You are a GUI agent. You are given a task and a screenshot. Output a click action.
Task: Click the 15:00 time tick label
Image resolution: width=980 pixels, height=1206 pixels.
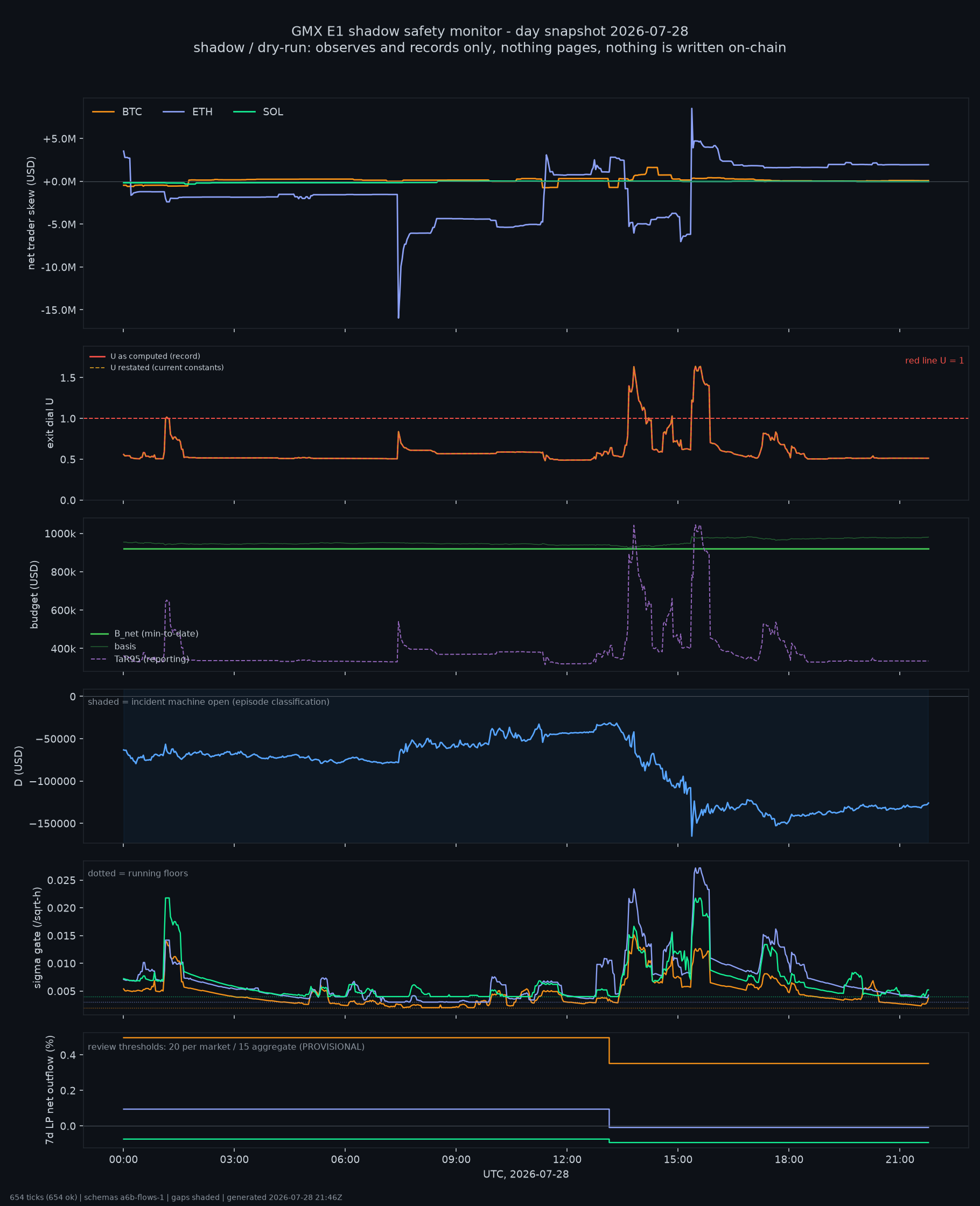click(x=678, y=1160)
